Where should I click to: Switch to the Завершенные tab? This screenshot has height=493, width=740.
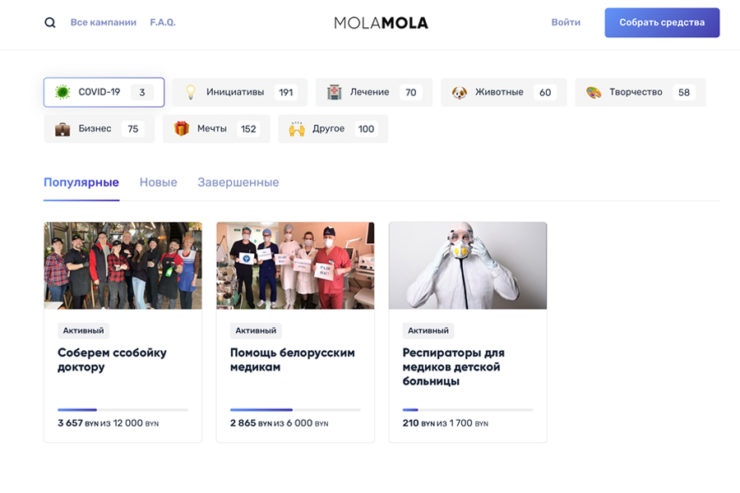pos(238,182)
